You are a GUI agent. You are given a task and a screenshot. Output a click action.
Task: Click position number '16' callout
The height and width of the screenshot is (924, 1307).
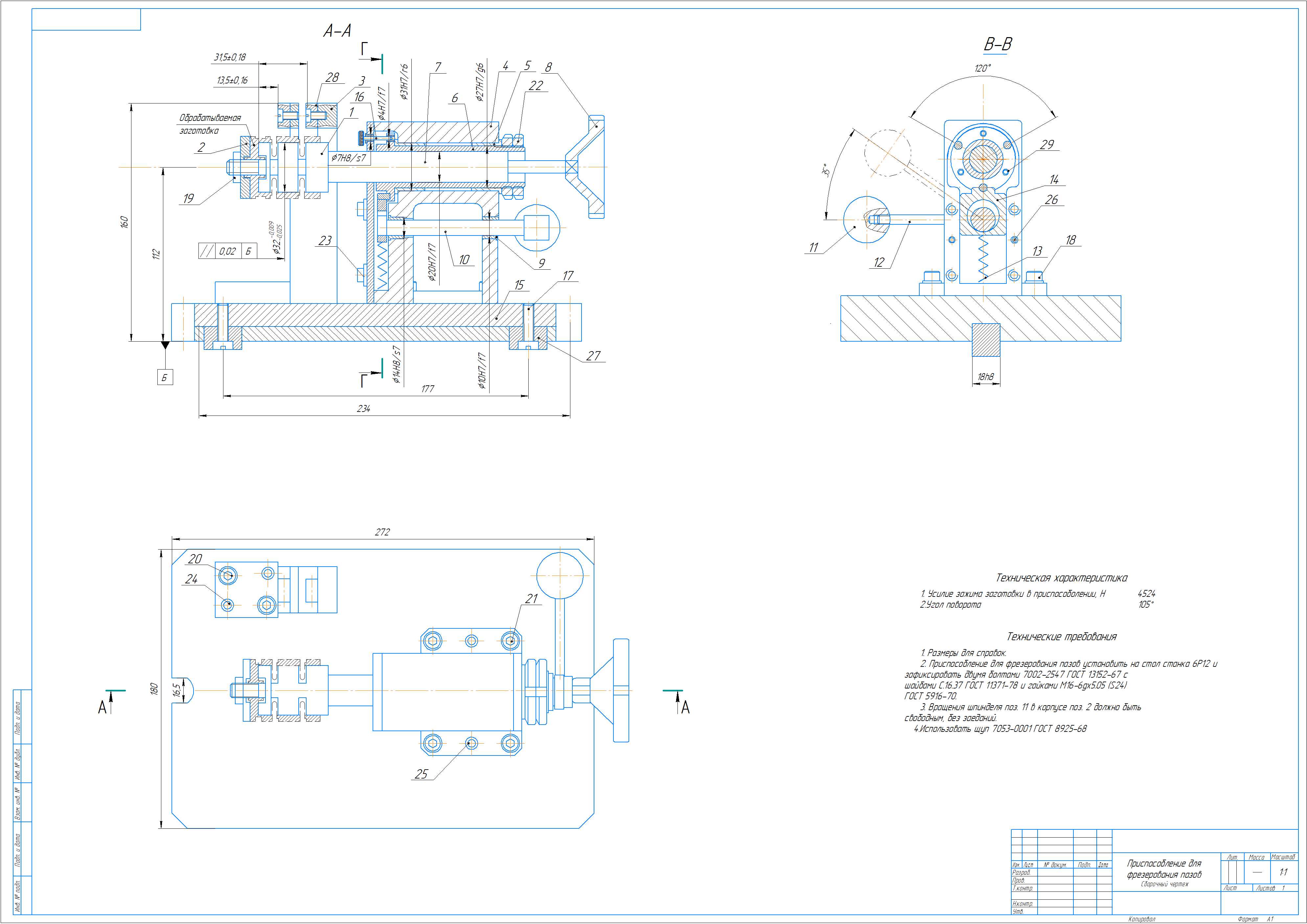(x=359, y=97)
